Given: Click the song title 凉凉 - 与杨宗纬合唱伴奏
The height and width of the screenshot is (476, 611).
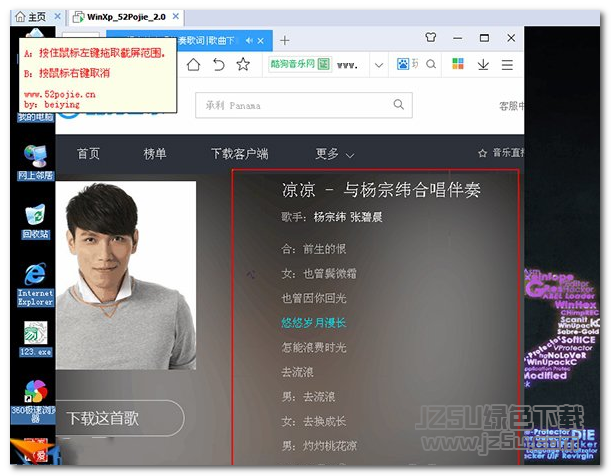Looking at the screenshot, I should coord(381,190).
